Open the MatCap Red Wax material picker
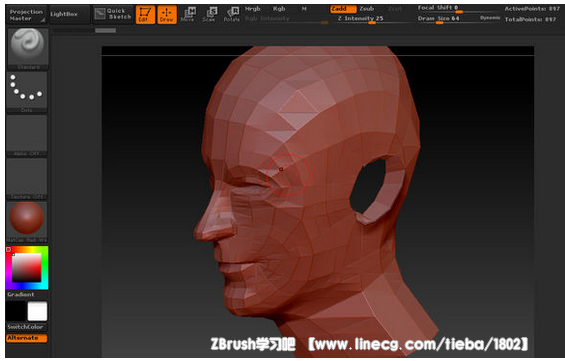565x361 pixels. tap(27, 222)
